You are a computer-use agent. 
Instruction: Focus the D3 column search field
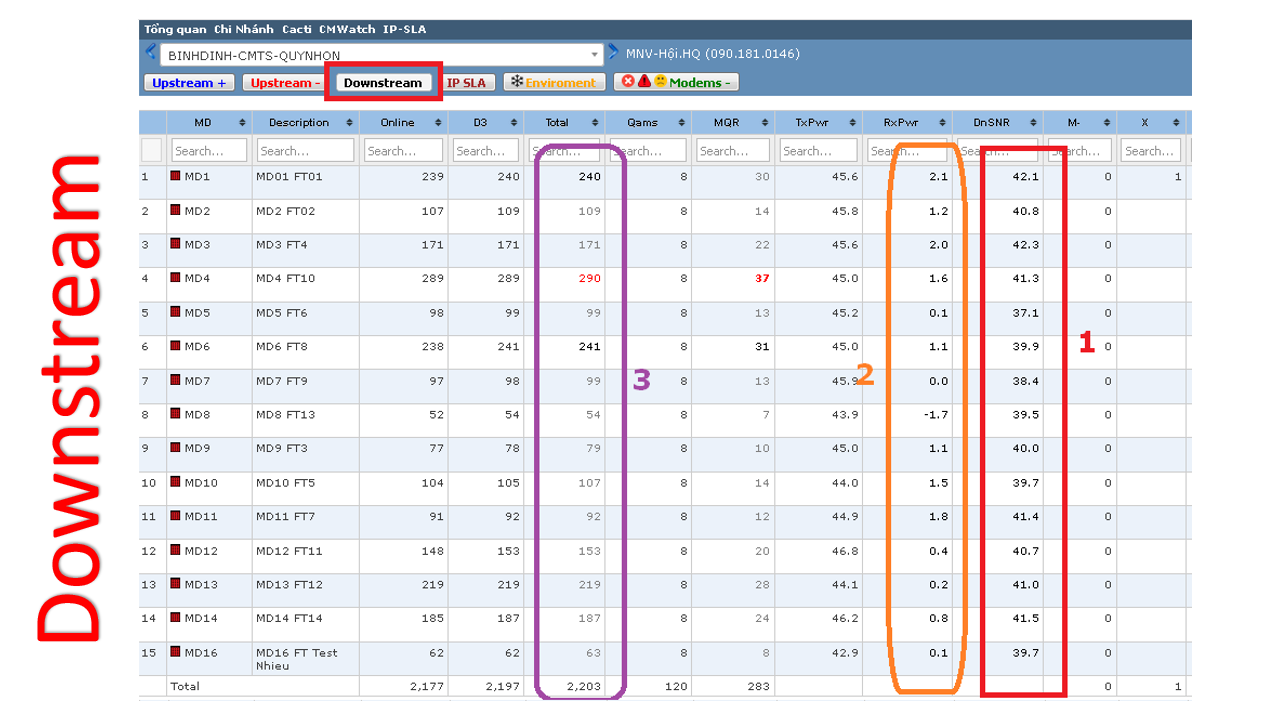pos(486,150)
